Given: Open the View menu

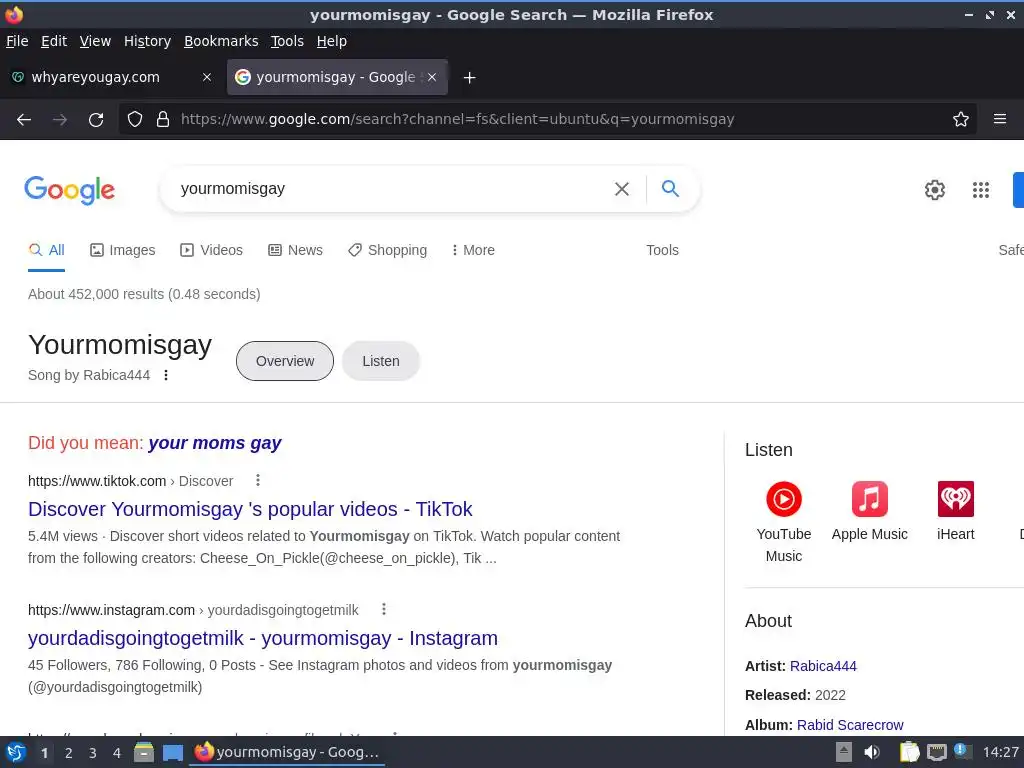Looking at the screenshot, I should 95,41.
